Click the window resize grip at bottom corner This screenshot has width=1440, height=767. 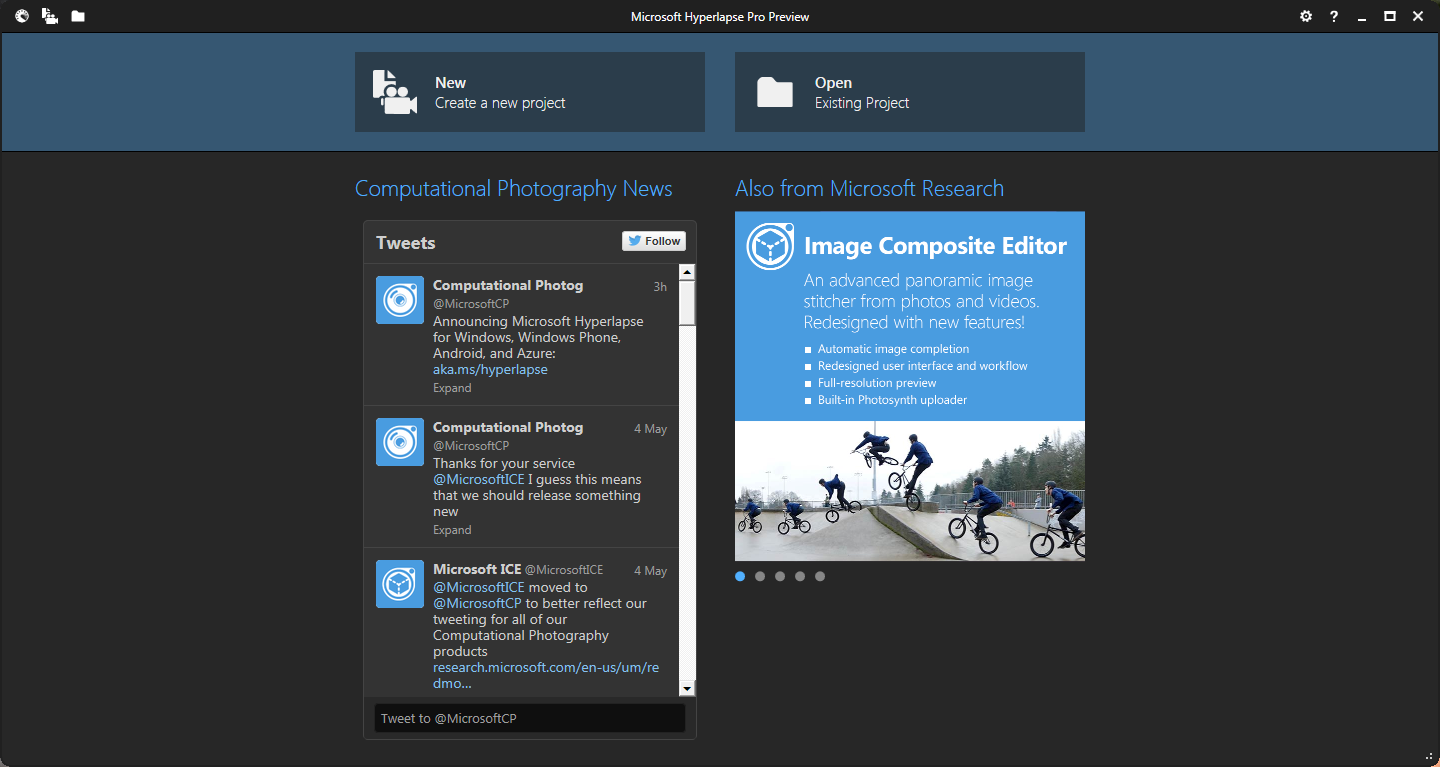[x=1429, y=756]
